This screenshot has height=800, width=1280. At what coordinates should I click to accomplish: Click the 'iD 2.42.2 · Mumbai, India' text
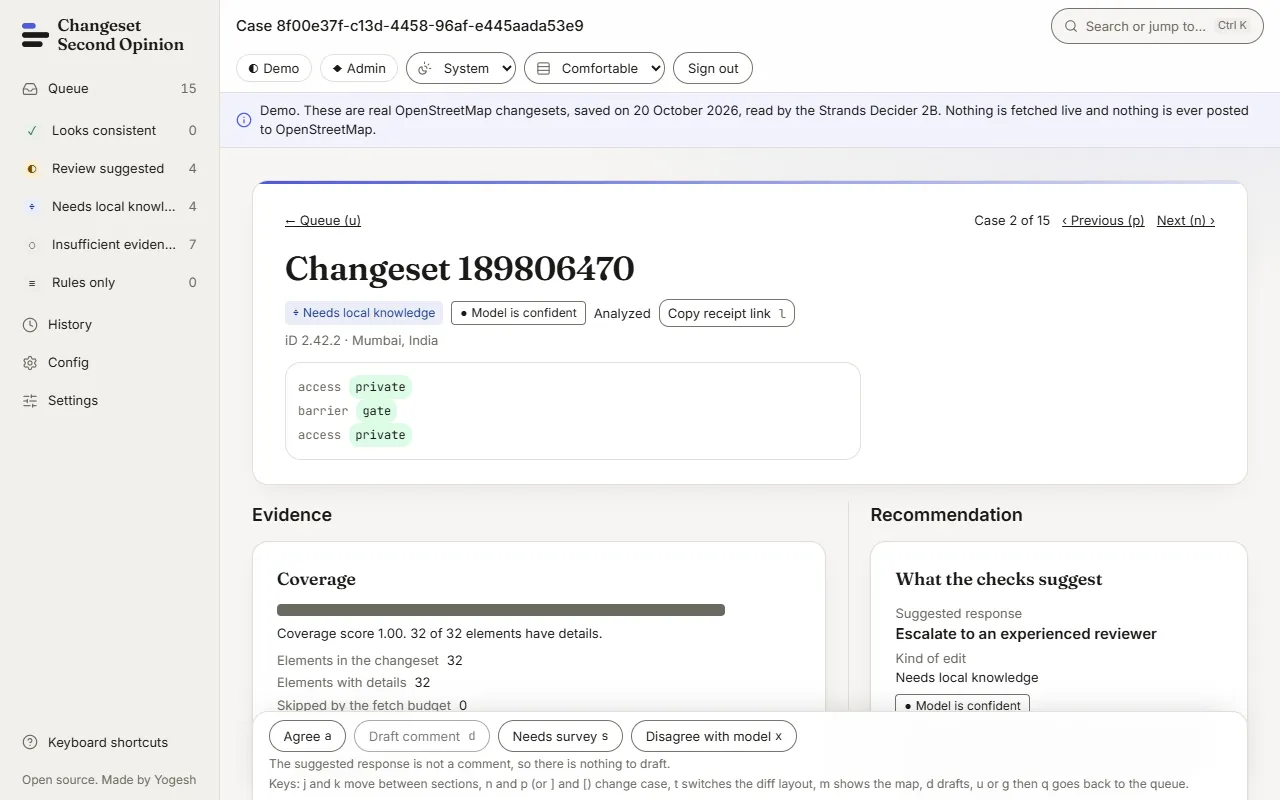(x=361, y=340)
